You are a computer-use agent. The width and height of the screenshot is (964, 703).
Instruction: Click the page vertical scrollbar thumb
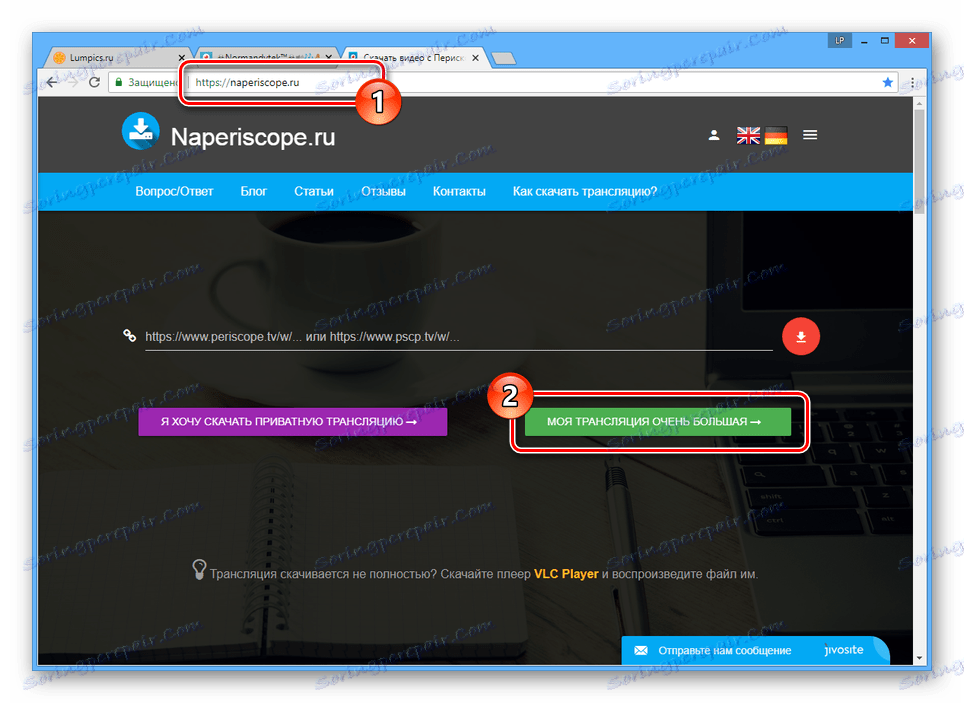pos(919,161)
